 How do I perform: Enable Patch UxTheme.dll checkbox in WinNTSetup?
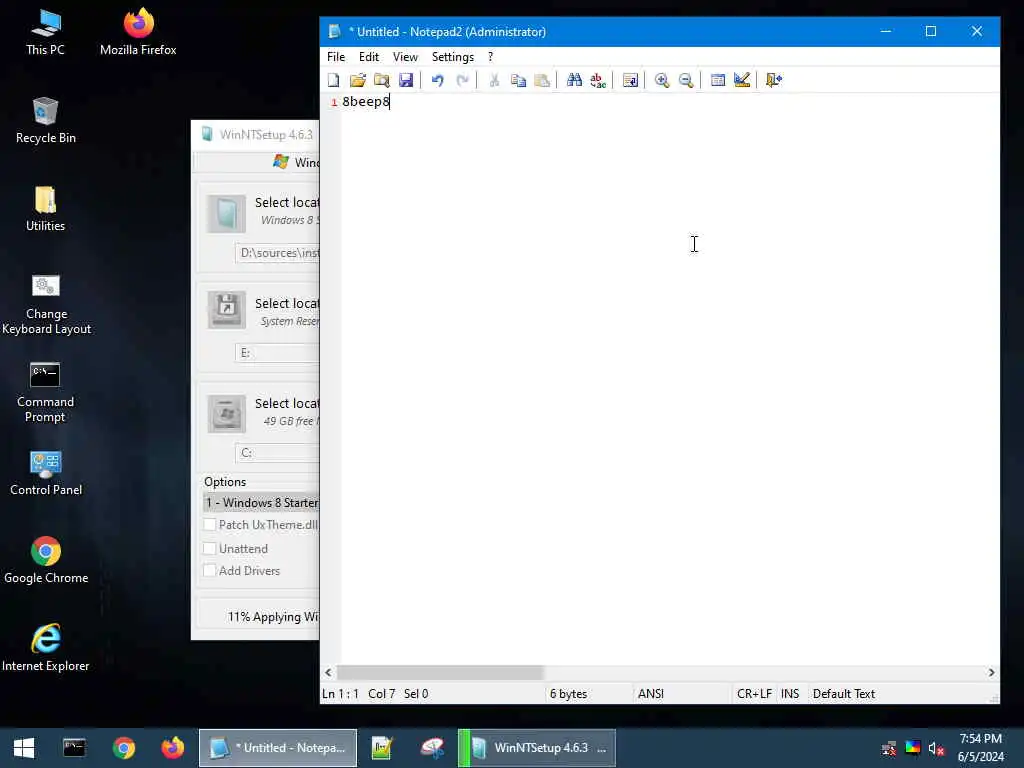click(210, 524)
